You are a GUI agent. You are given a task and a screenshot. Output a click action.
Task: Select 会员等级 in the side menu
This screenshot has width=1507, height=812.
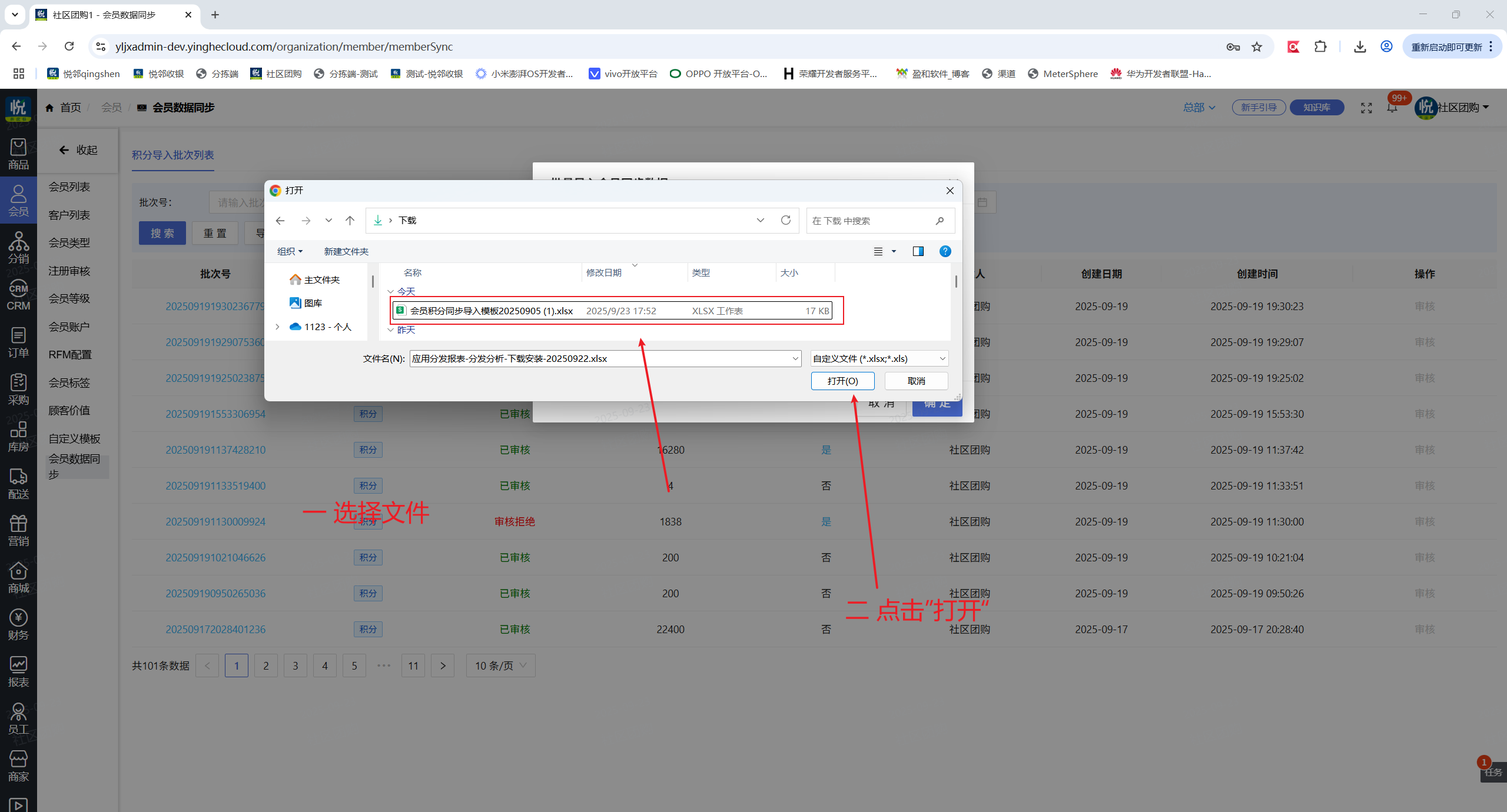[x=69, y=298]
